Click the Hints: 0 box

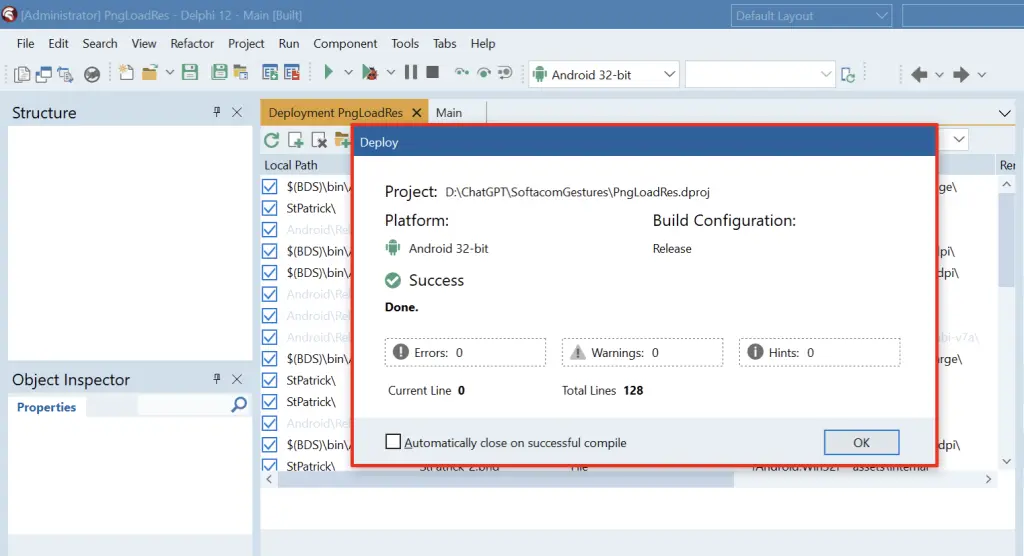coord(819,352)
